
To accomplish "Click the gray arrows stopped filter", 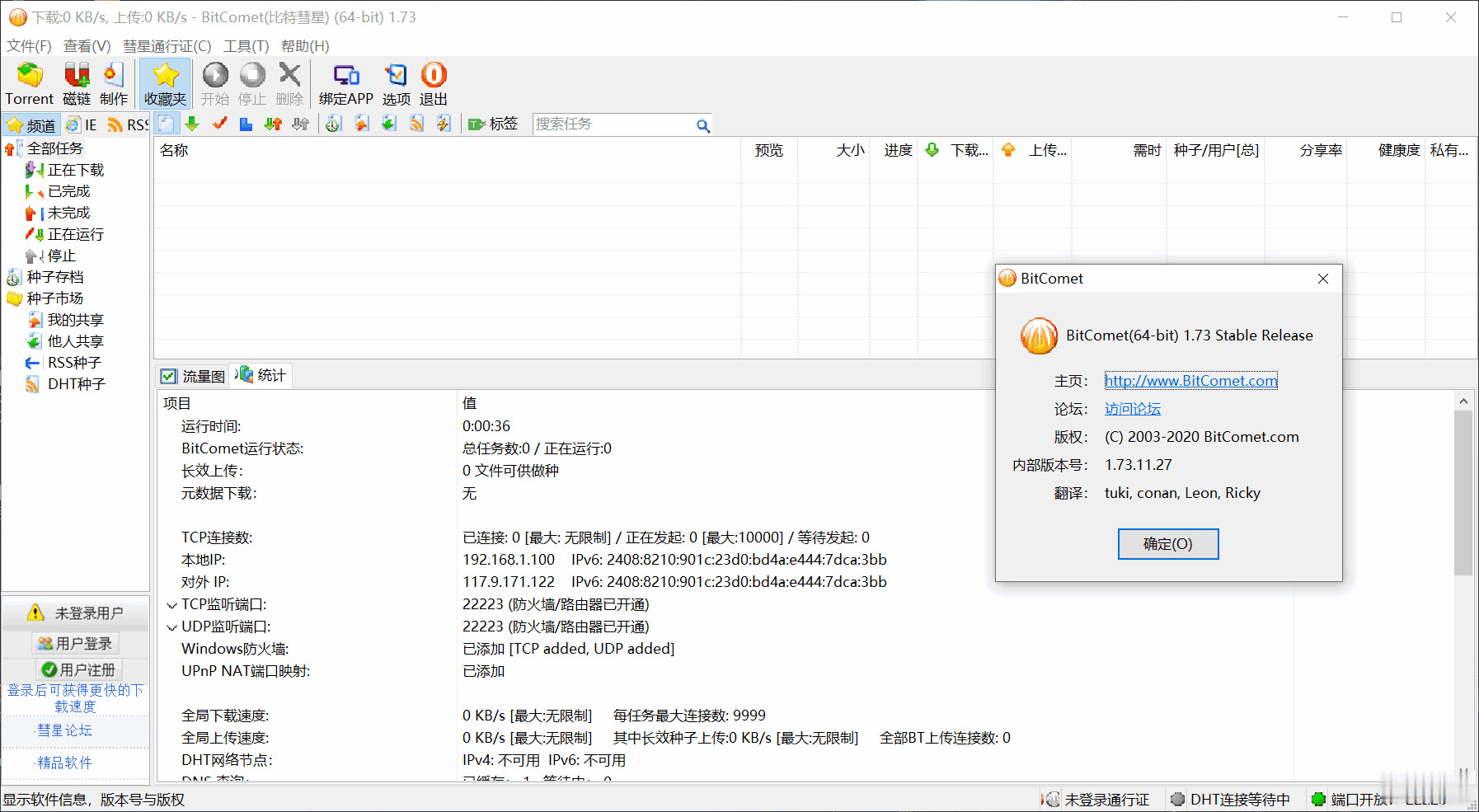I will tap(300, 124).
